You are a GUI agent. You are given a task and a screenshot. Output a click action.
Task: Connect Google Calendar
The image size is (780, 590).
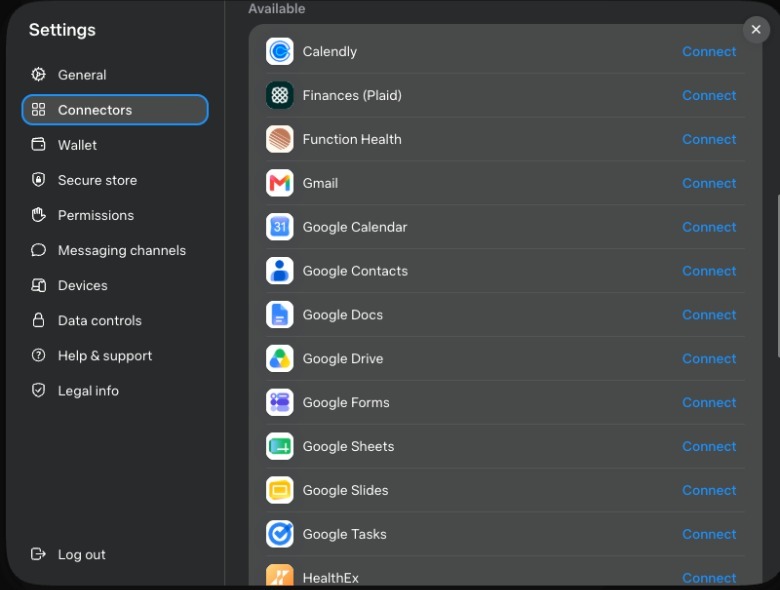coord(709,227)
